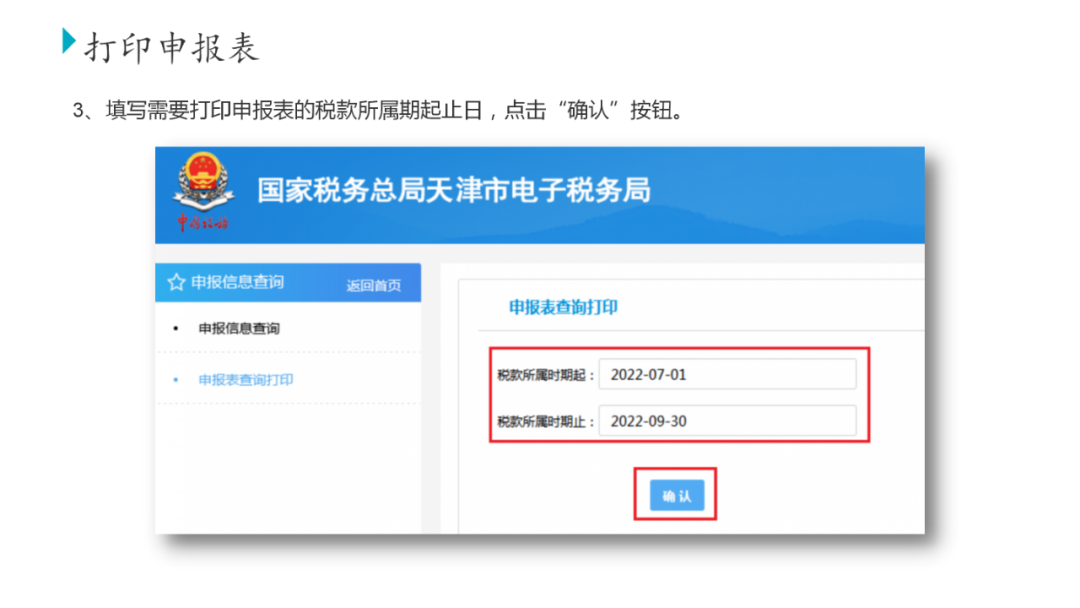Click the 申报表查询打印 panel heading

(x=563, y=307)
